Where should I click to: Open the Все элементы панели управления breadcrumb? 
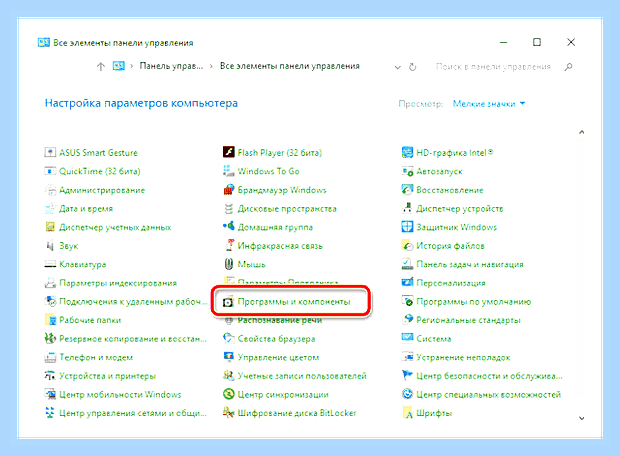tap(290, 66)
